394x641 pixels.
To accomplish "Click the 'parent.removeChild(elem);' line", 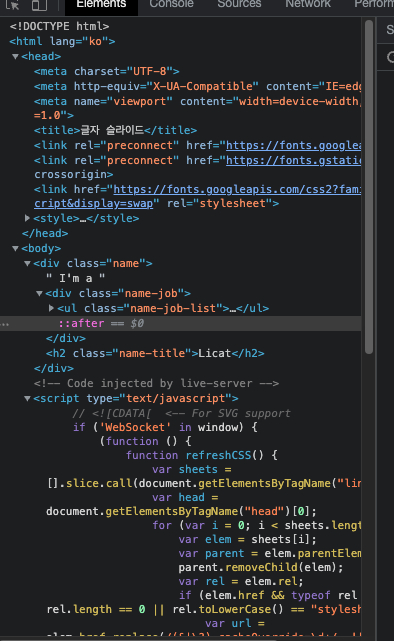I will tap(261, 567).
